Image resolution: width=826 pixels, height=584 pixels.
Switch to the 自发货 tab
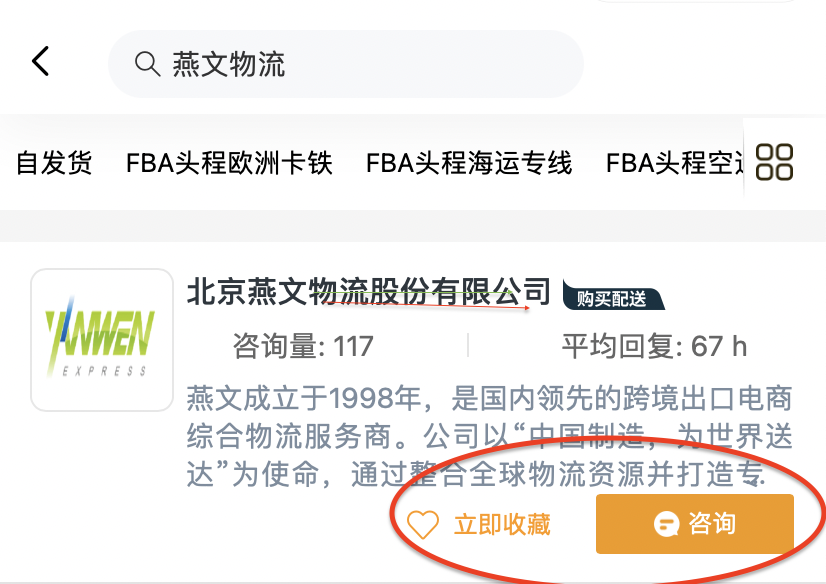click(54, 163)
